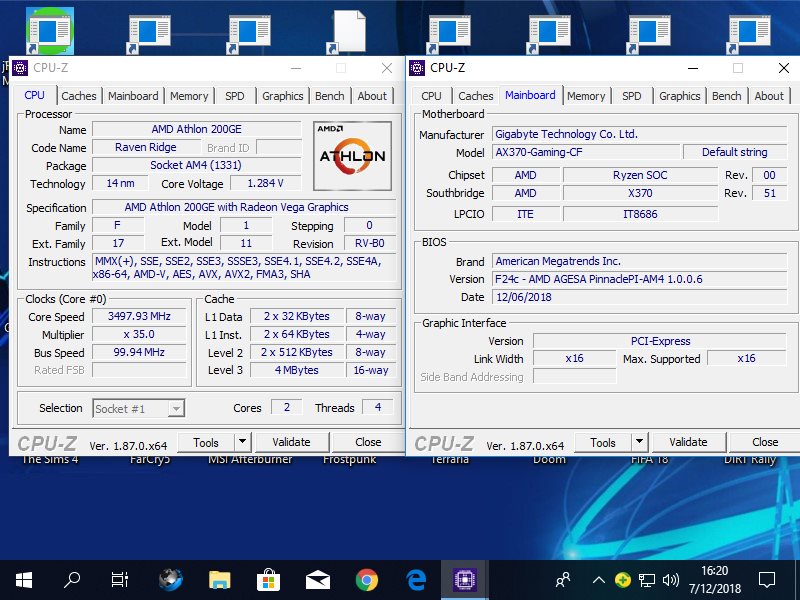Switch to Memory tab in left CPU-Z window
Viewport: 800px width, 600px height.
coord(189,96)
